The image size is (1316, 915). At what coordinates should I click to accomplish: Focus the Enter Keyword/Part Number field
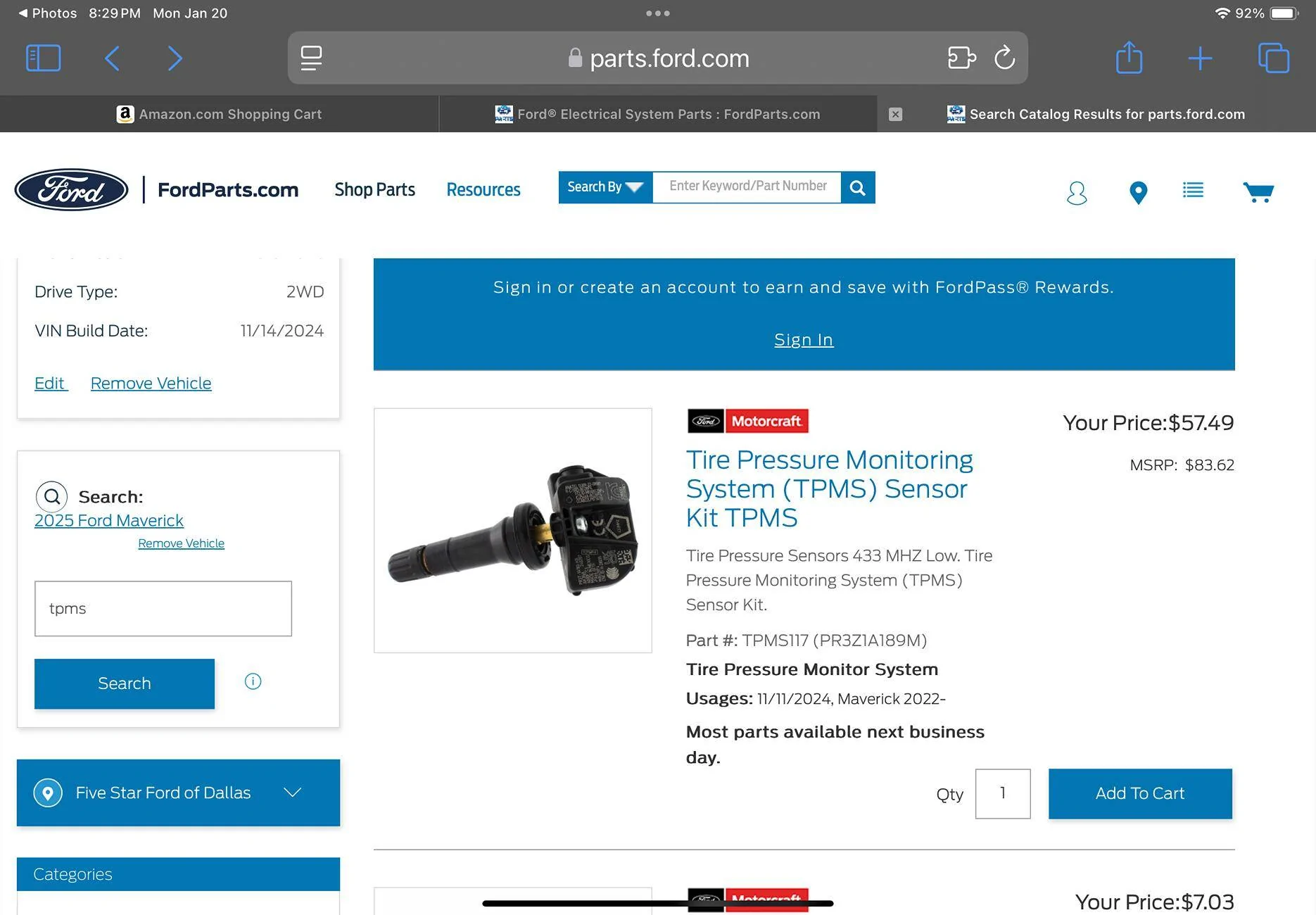click(747, 187)
